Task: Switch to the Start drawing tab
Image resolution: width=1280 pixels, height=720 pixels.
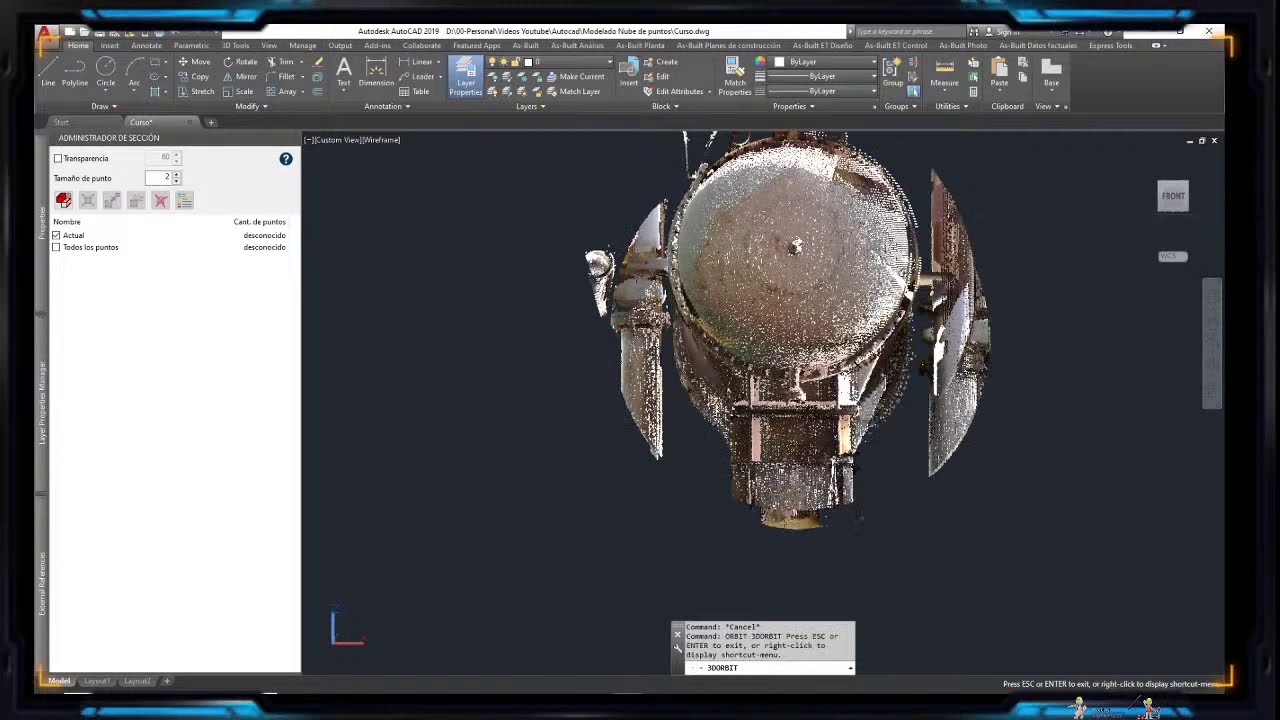Action: pyautogui.click(x=61, y=122)
